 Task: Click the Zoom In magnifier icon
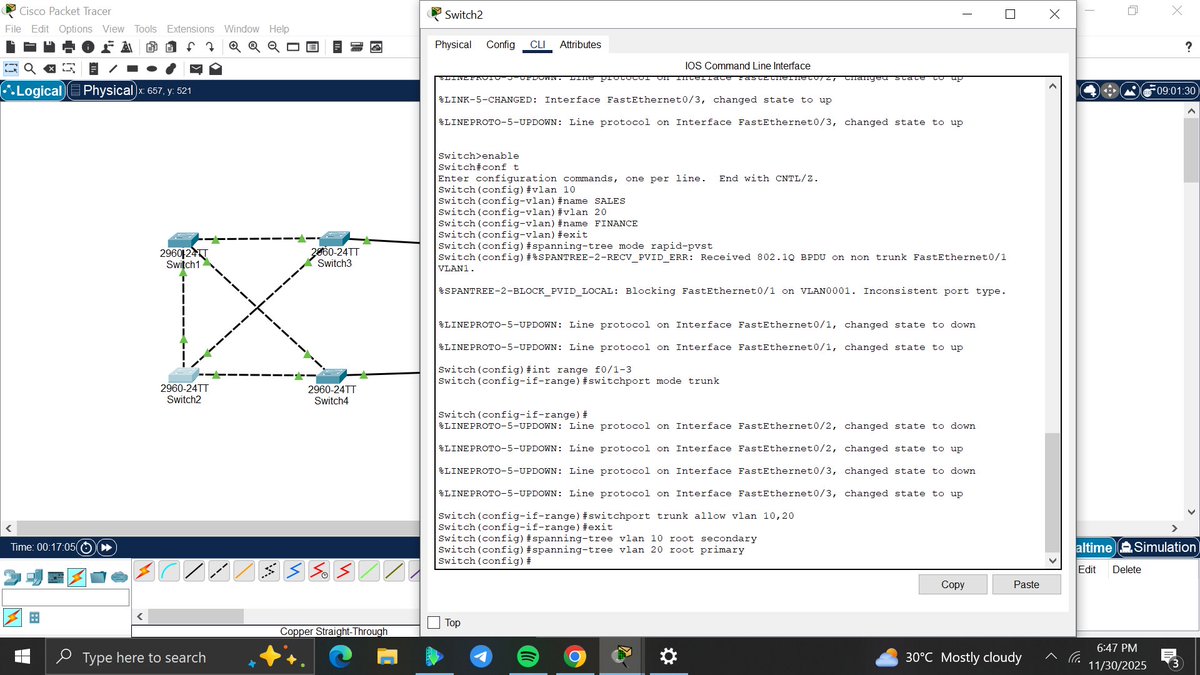235,47
